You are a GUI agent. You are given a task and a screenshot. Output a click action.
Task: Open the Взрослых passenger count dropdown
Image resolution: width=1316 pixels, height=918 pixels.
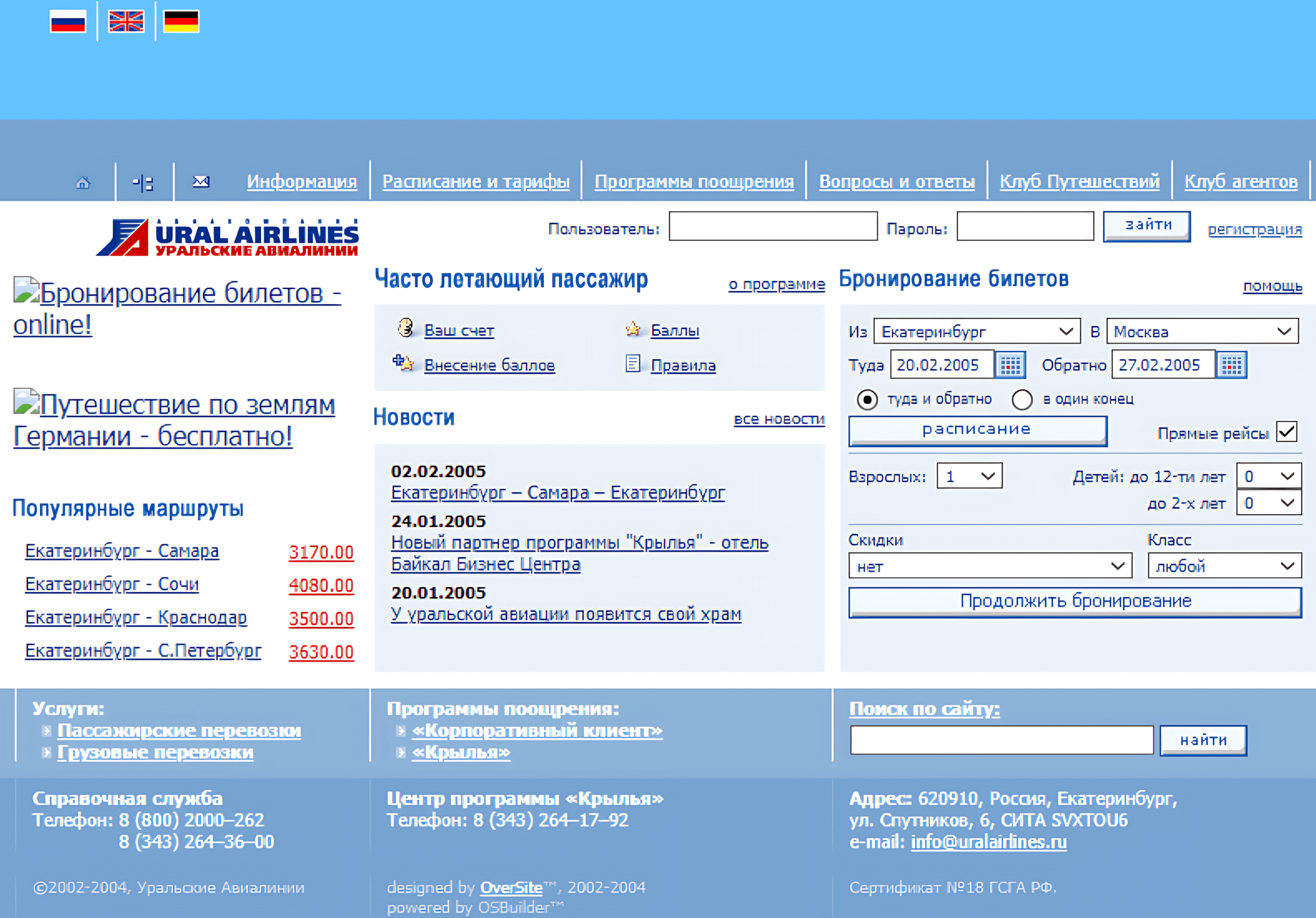(x=970, y=475)
